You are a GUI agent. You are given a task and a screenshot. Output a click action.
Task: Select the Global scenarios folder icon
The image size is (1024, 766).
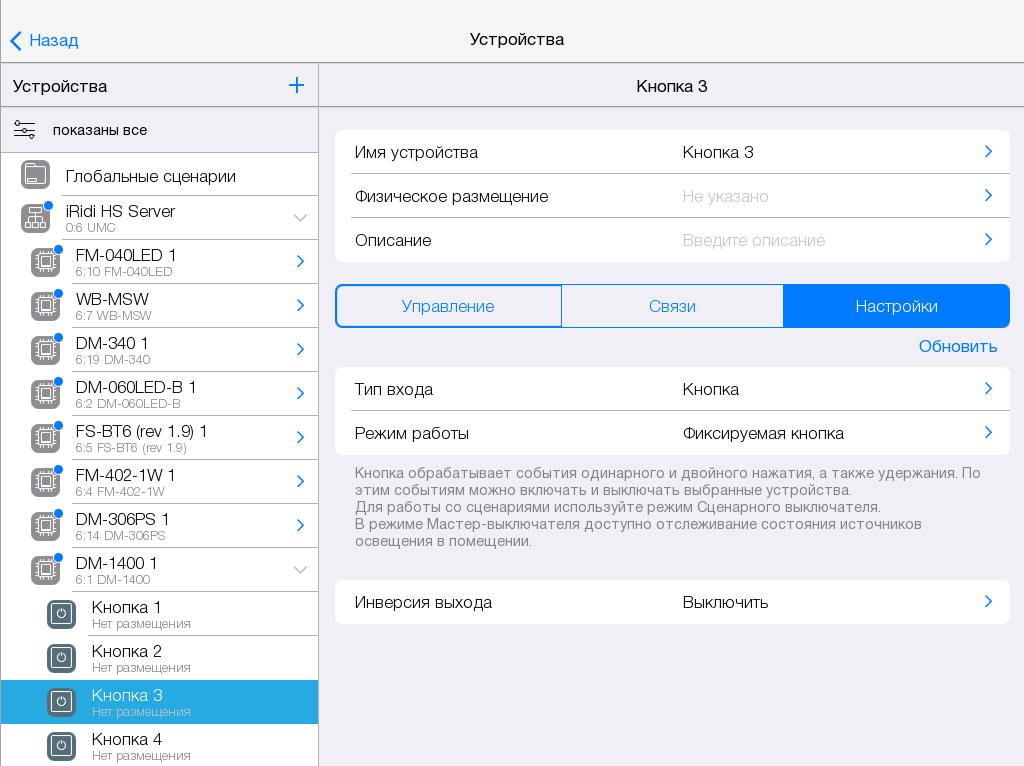[36, 175]
